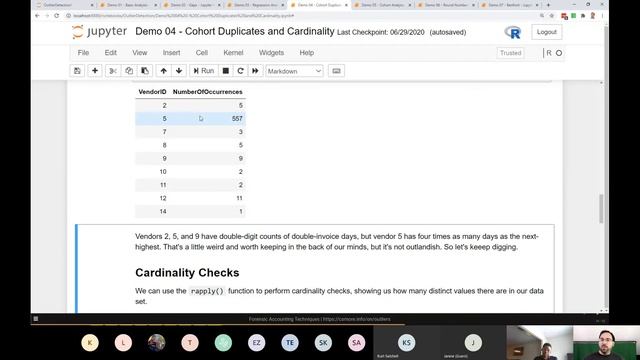Open a new browser tab with plus
This screenshot has width=640, height=360.
click(x=548, y=5)
